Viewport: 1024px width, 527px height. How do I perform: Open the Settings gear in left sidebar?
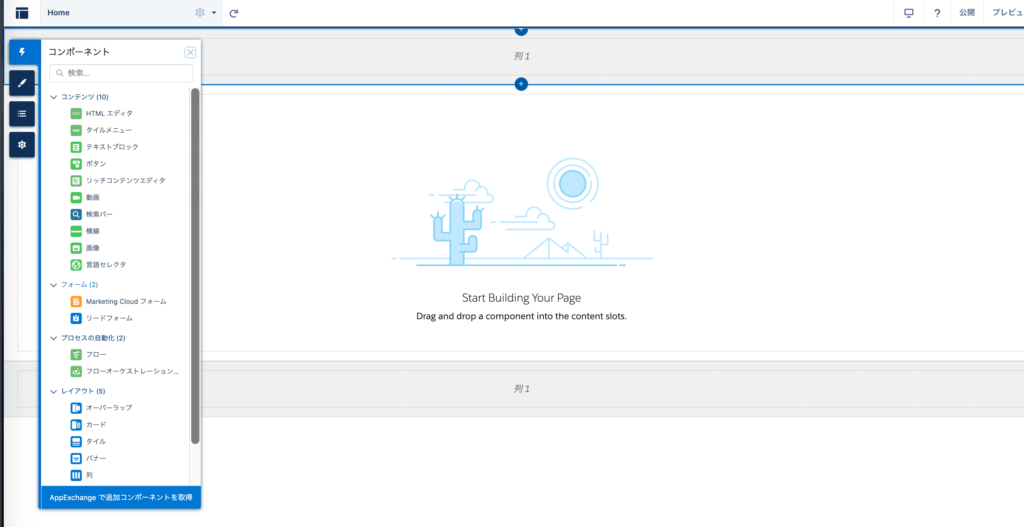coord(22,145)
